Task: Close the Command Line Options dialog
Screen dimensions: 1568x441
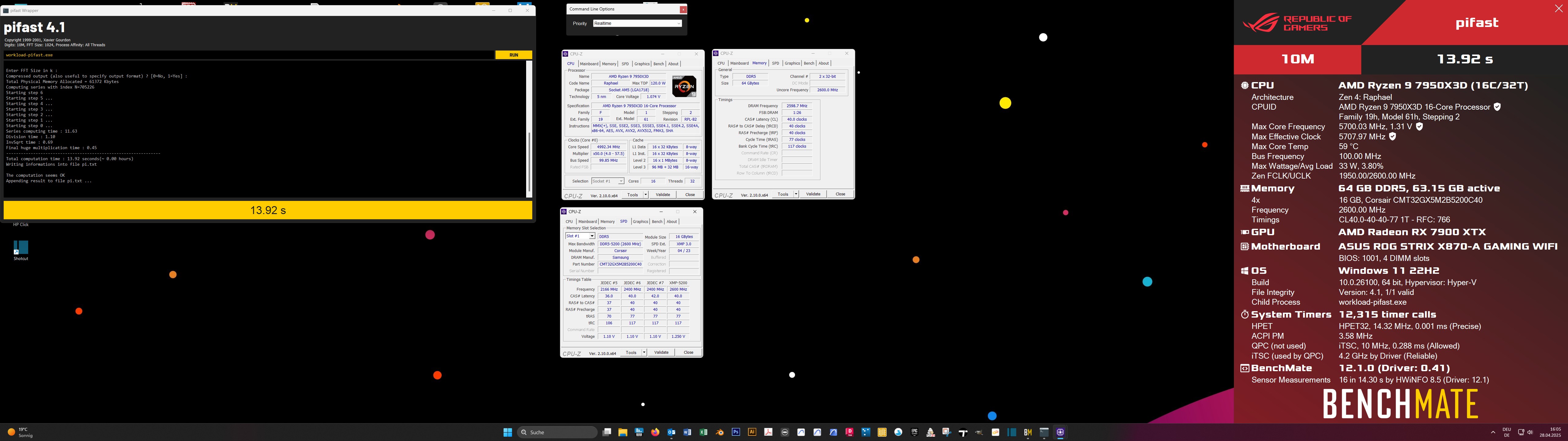Action: [x=683, y=9]
